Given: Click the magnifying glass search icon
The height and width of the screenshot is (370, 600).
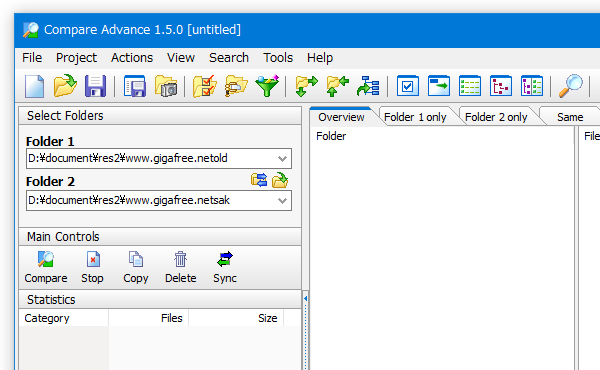Looking at the screenshot, I should pyautogui.click(x=571, y=86).
